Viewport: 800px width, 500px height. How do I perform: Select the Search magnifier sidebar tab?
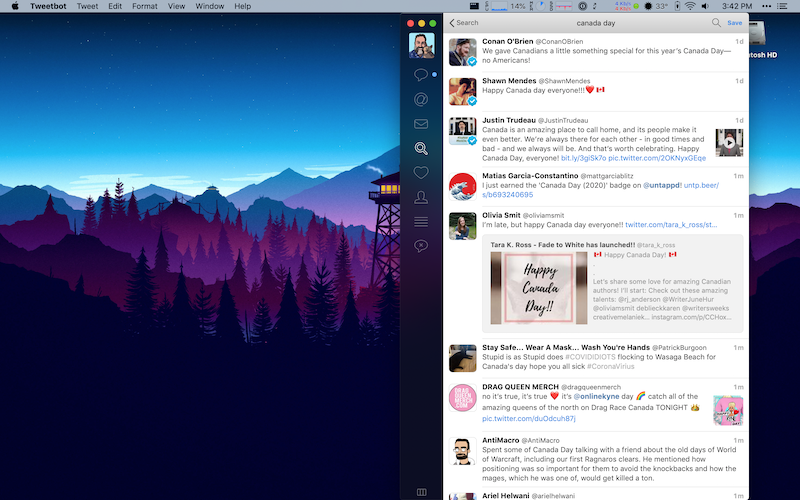coord(420,148)
